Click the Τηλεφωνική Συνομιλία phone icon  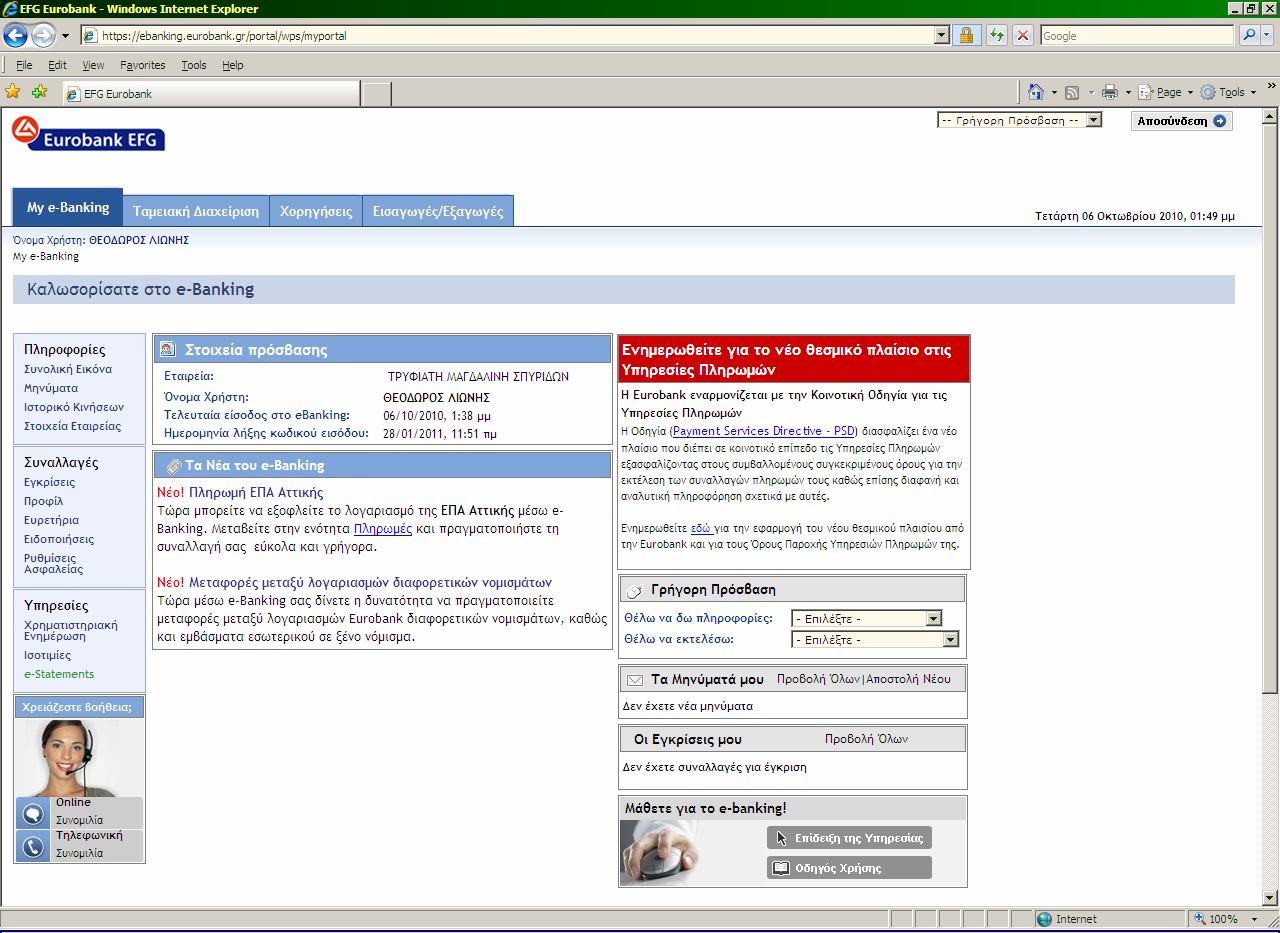33,846
